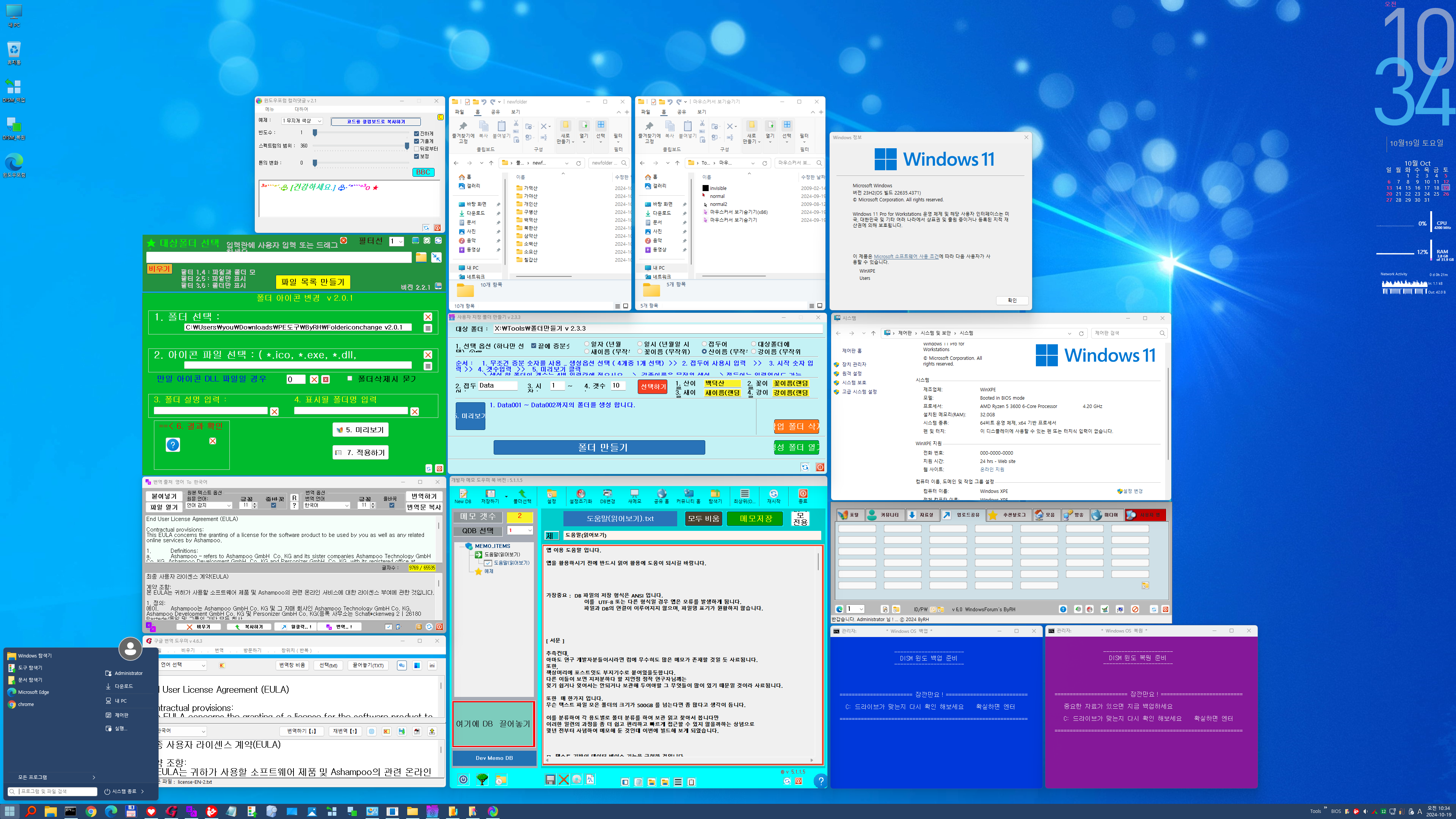Open the 장치 관리자 link in 시스템 window
The height and width of the screenshot is (819, 1456).
point(854,364)
